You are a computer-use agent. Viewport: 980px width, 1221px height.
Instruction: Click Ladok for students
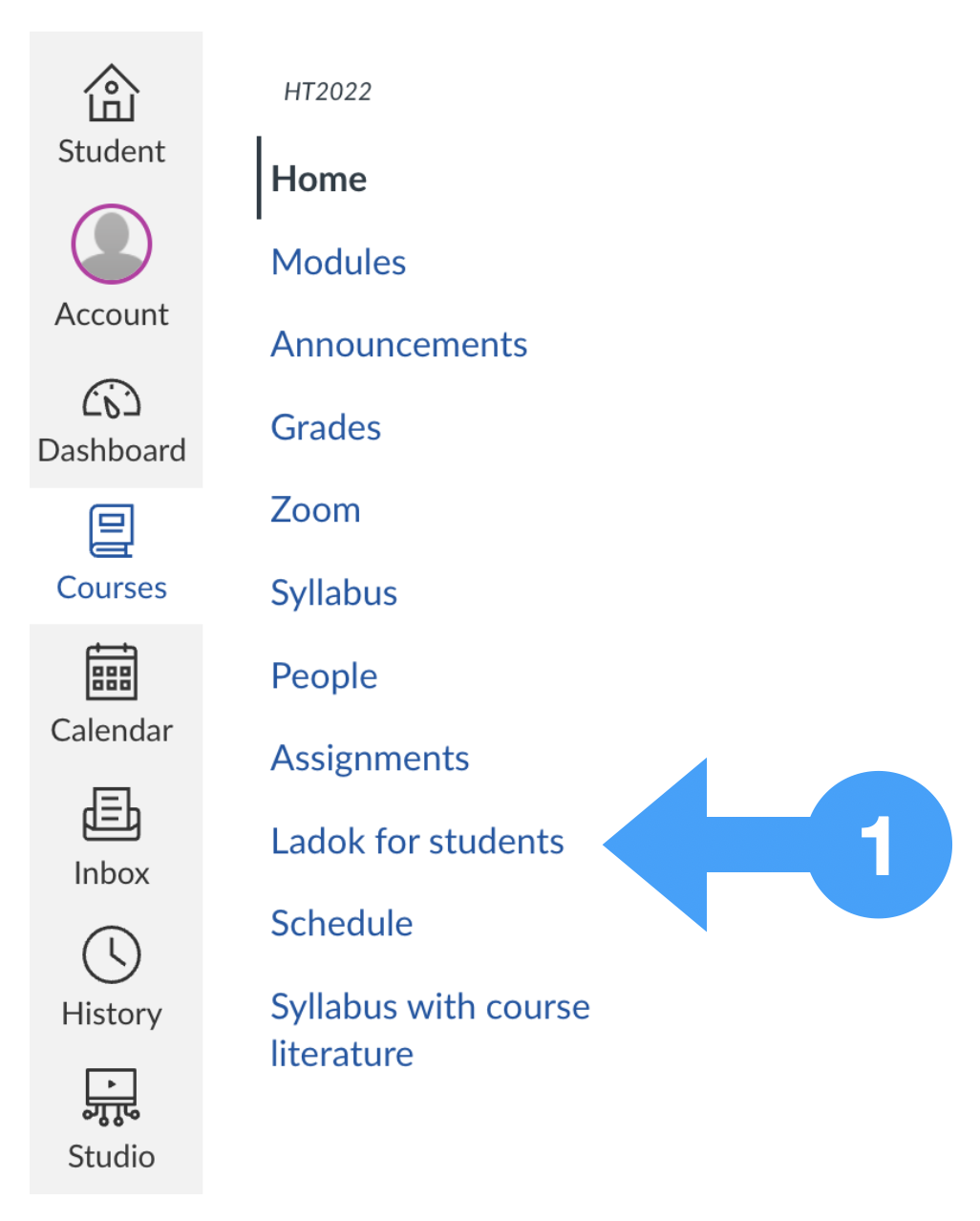(417, 841)
